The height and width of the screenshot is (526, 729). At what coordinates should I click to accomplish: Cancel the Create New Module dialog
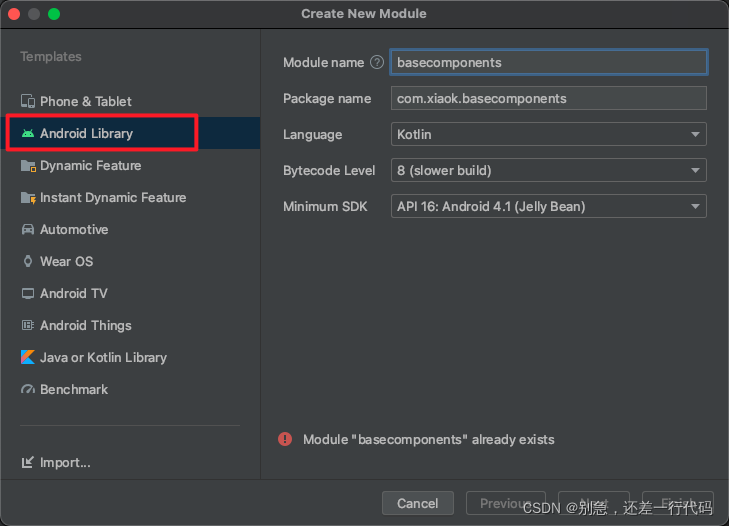point(418,503)
